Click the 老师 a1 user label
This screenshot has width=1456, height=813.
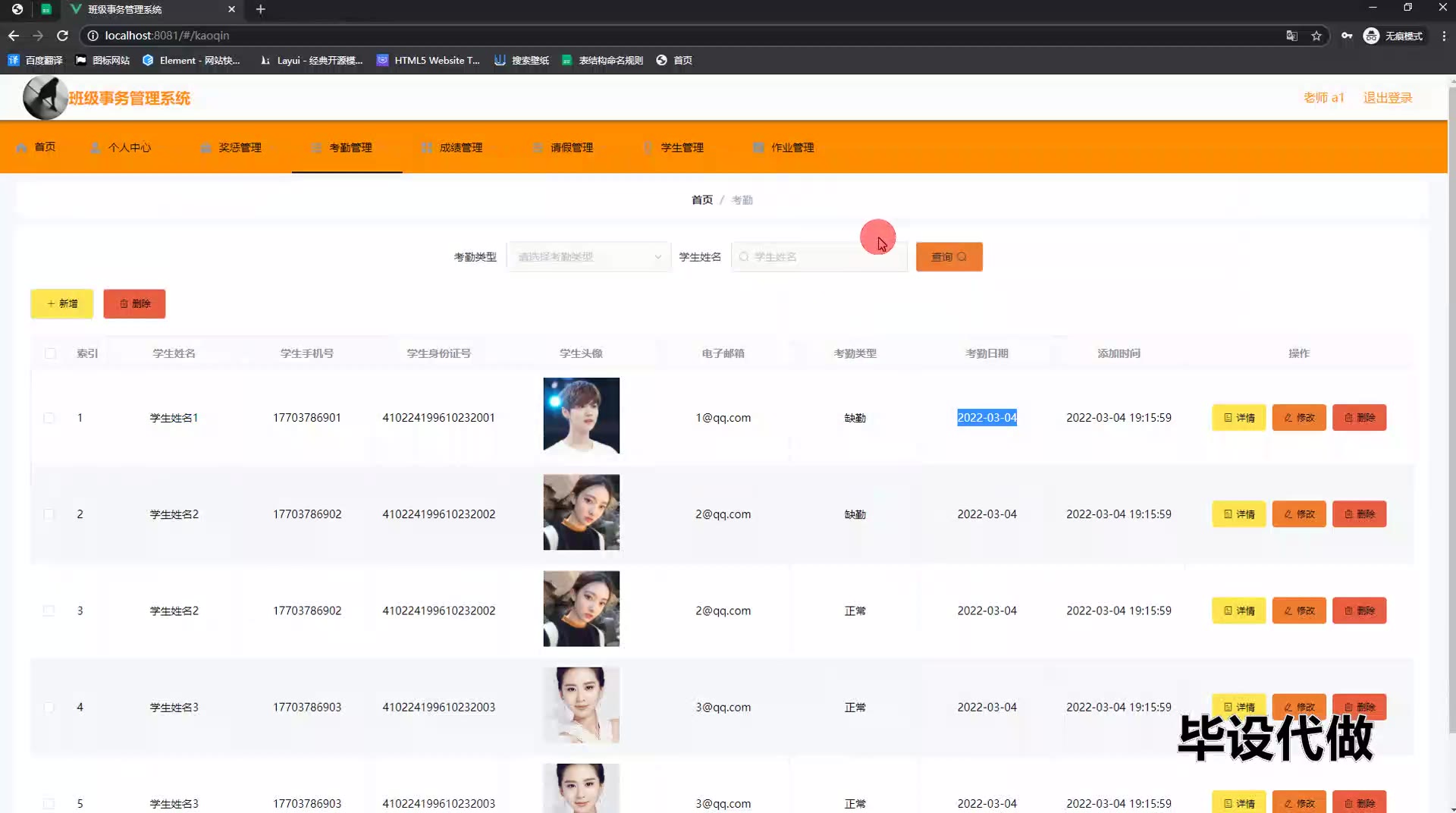click(1324, 98)
